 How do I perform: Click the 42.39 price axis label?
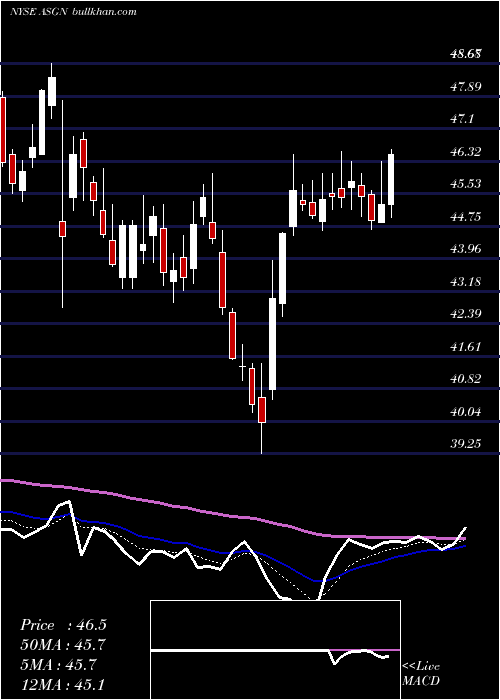(x=466, y=314)
